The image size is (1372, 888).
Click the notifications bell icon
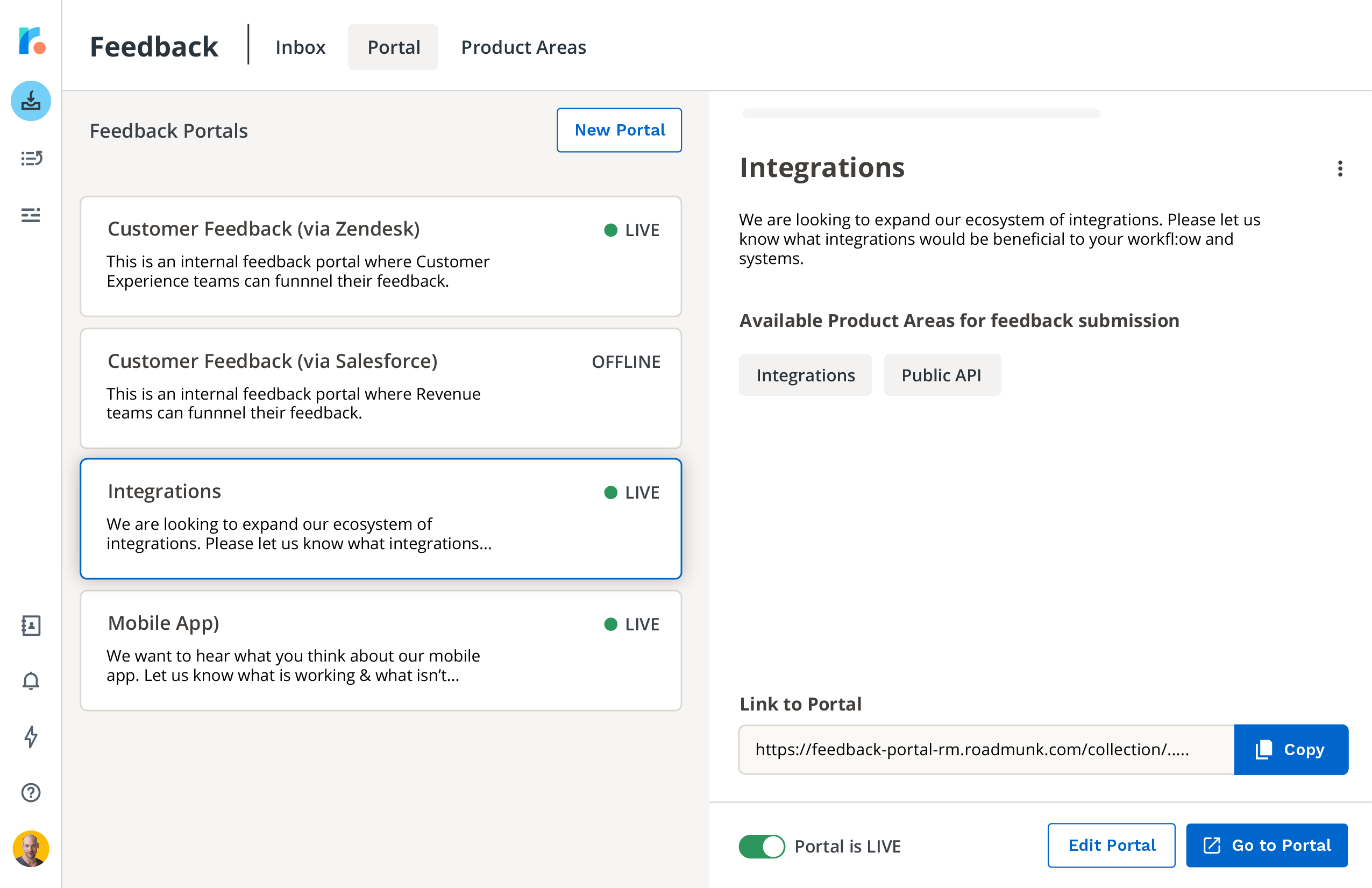point(30,680)
